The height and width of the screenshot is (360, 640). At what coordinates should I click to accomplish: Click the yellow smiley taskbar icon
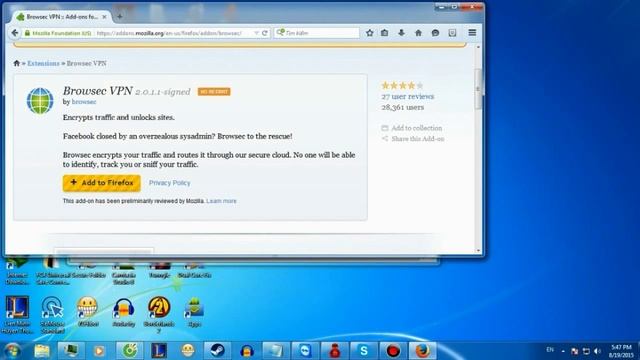pyautogui.click(x=188, y=351)
